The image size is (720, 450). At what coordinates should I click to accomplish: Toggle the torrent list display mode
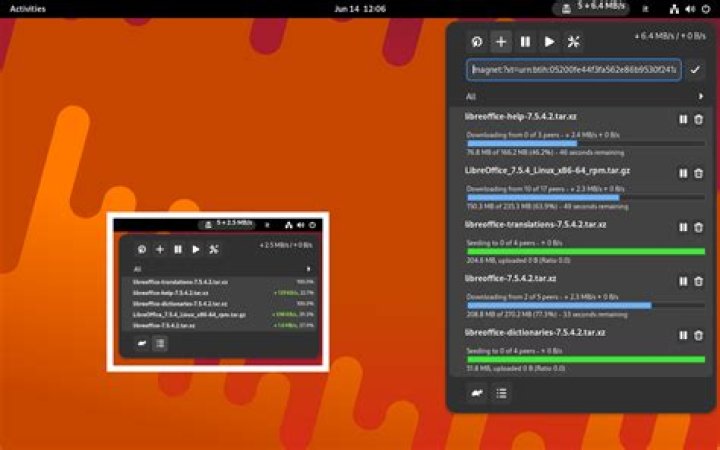pos(501,394)
